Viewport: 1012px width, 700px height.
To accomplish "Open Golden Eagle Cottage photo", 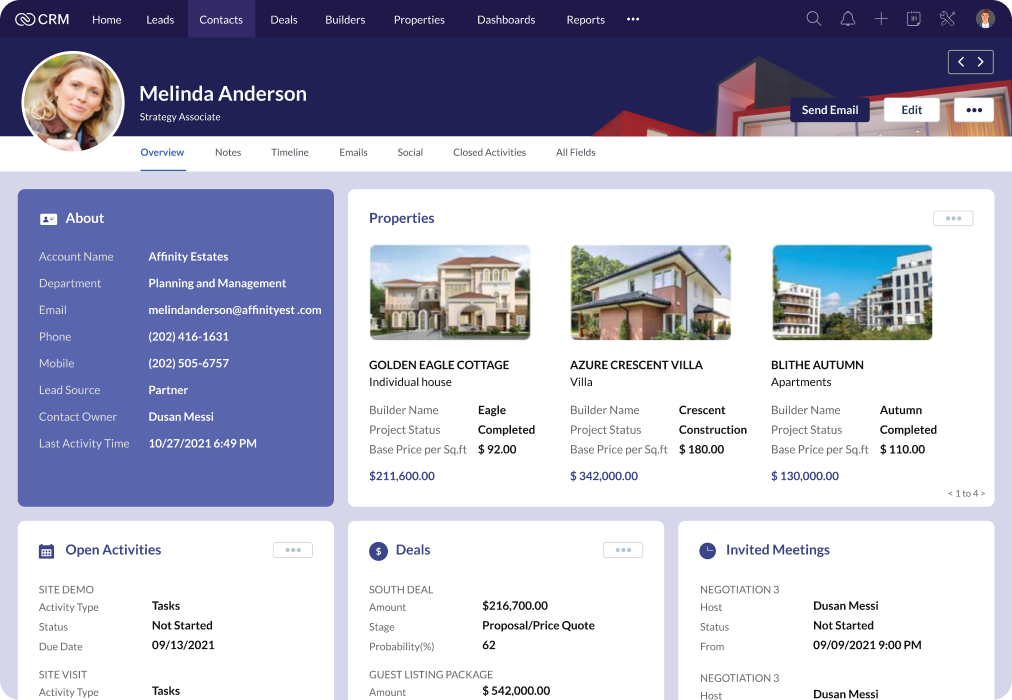I will point(450,292).
